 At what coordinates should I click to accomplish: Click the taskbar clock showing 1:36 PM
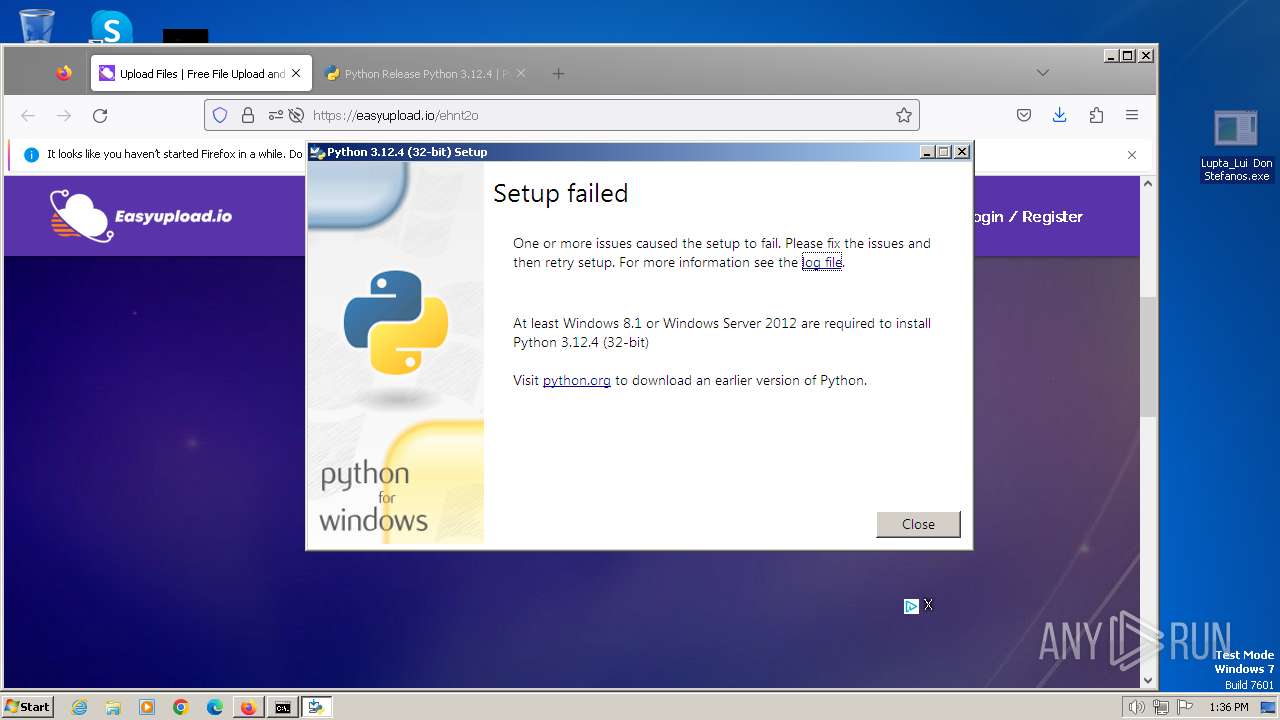tap(1228, 707)
